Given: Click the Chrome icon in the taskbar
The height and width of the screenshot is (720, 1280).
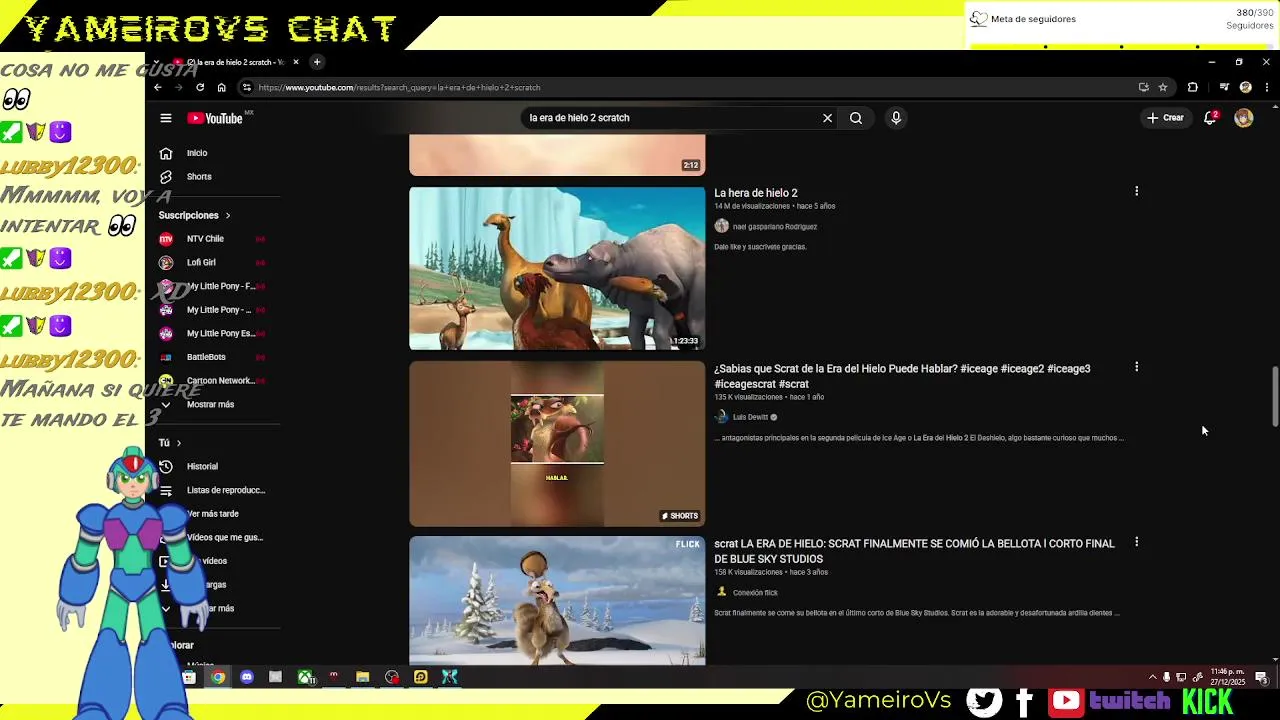Looking at the screenshot, I should pyautogui.click(x=218, y=677).
